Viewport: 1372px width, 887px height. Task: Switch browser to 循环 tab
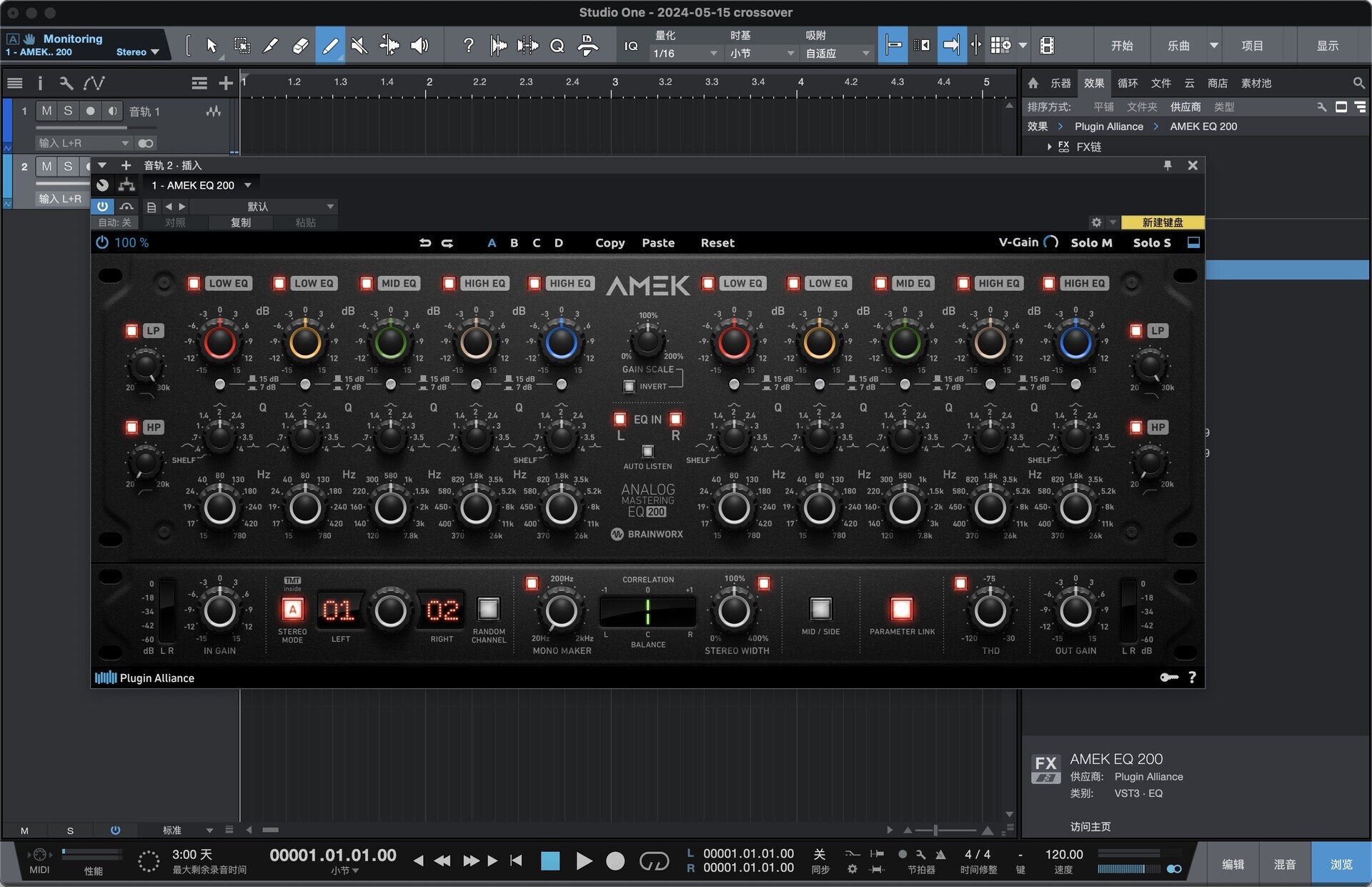(1128, 83)
